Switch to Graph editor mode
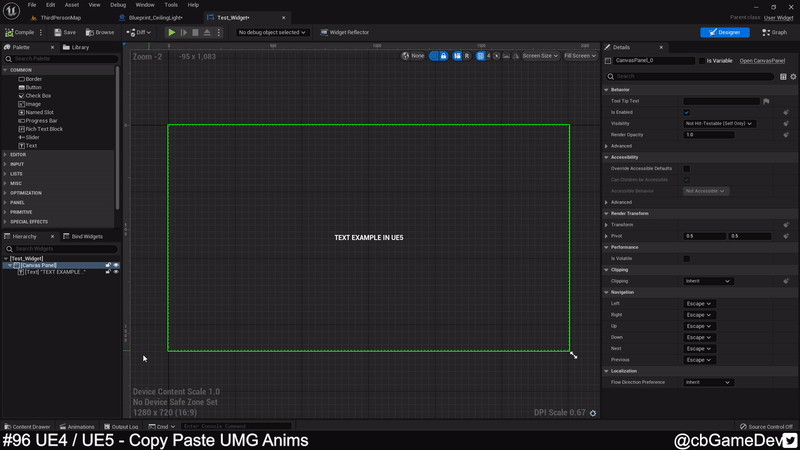Viewport: 800px width, 450px height. pos(774,32)
